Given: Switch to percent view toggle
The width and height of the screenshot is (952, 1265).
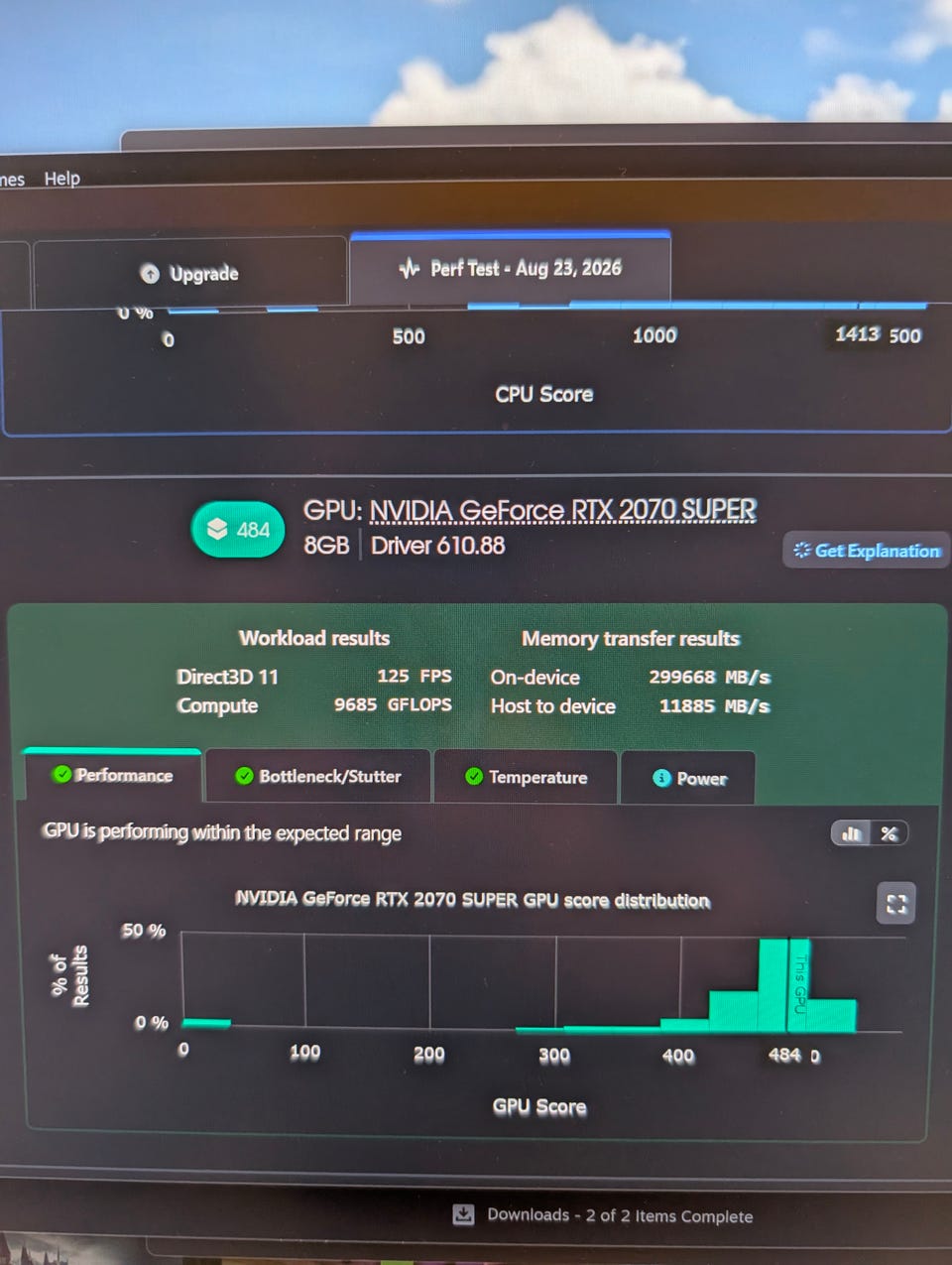Looking at the screenshot, I should pyautogui.click(x=889, y=833).
